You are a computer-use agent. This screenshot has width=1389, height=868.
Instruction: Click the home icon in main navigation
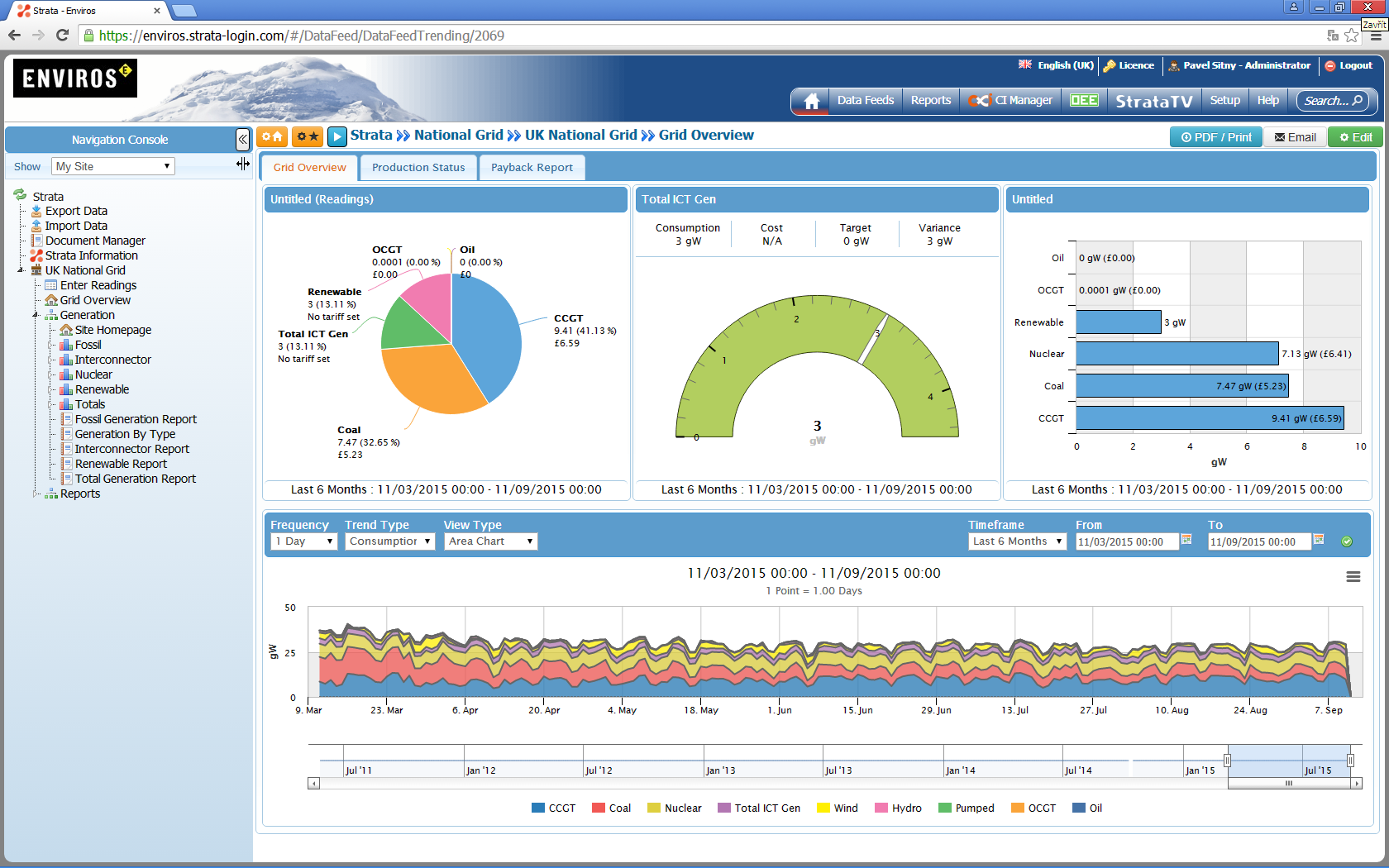point(811,101)
